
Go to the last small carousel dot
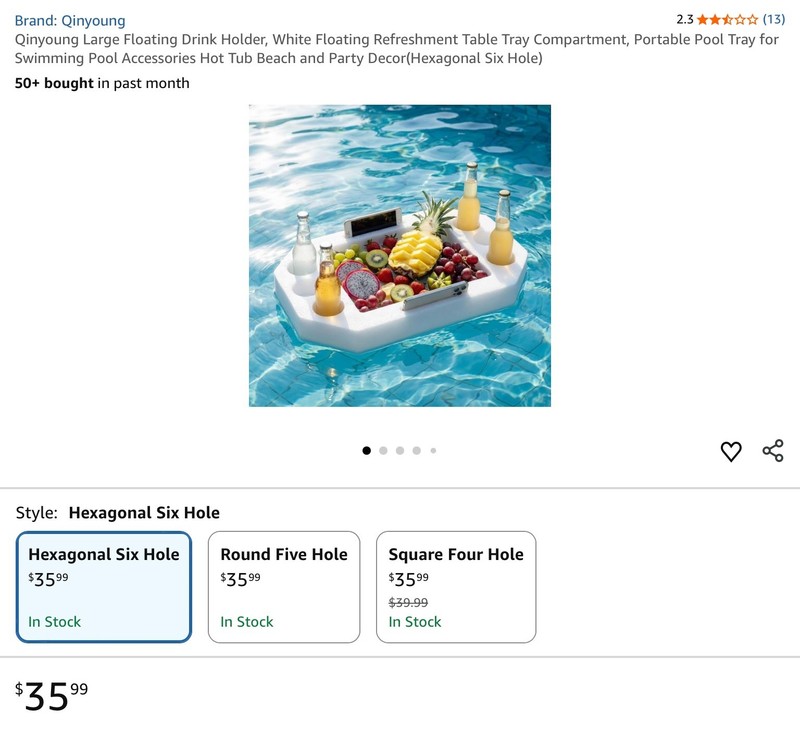[x=433, y=450]
